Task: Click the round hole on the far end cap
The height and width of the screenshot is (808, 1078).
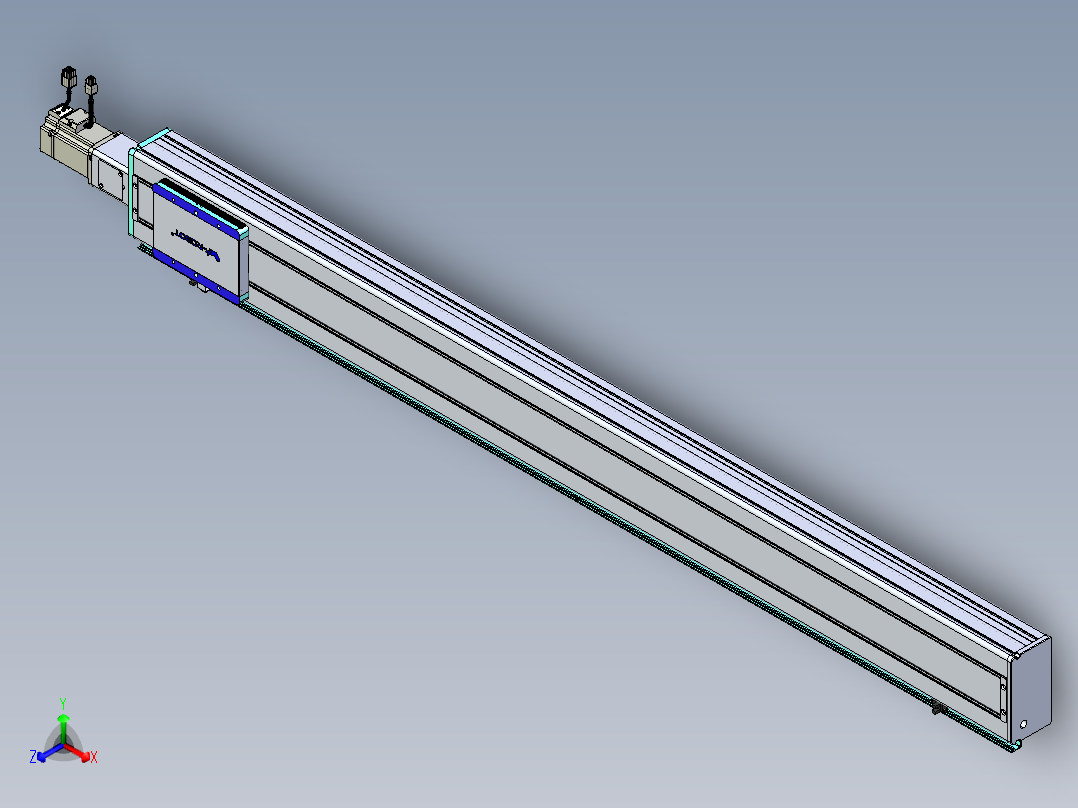Action: pyautogui.click(x=1023, y=724)
